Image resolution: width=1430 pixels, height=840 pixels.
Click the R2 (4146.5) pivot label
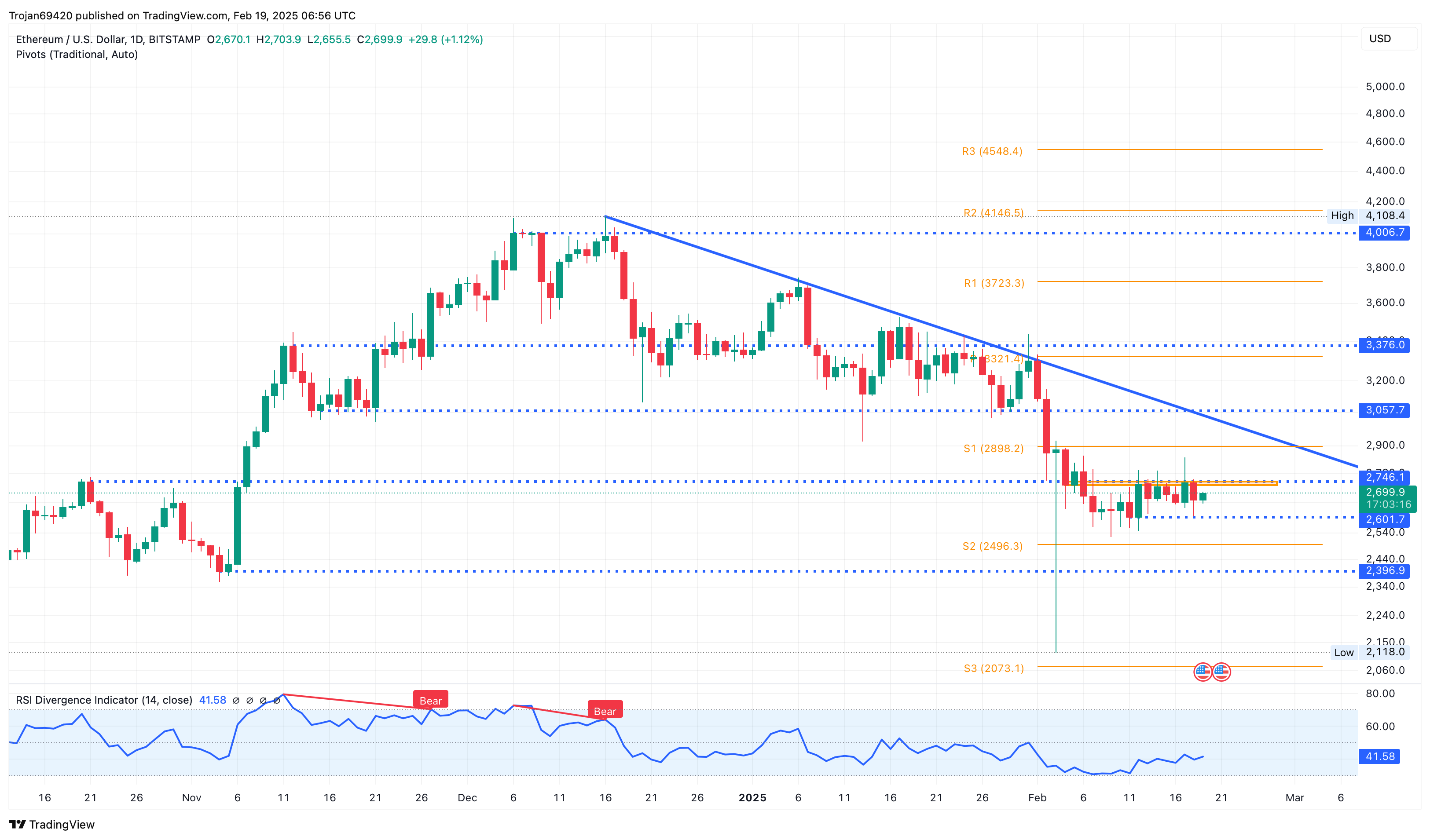(x=993, y=213)
